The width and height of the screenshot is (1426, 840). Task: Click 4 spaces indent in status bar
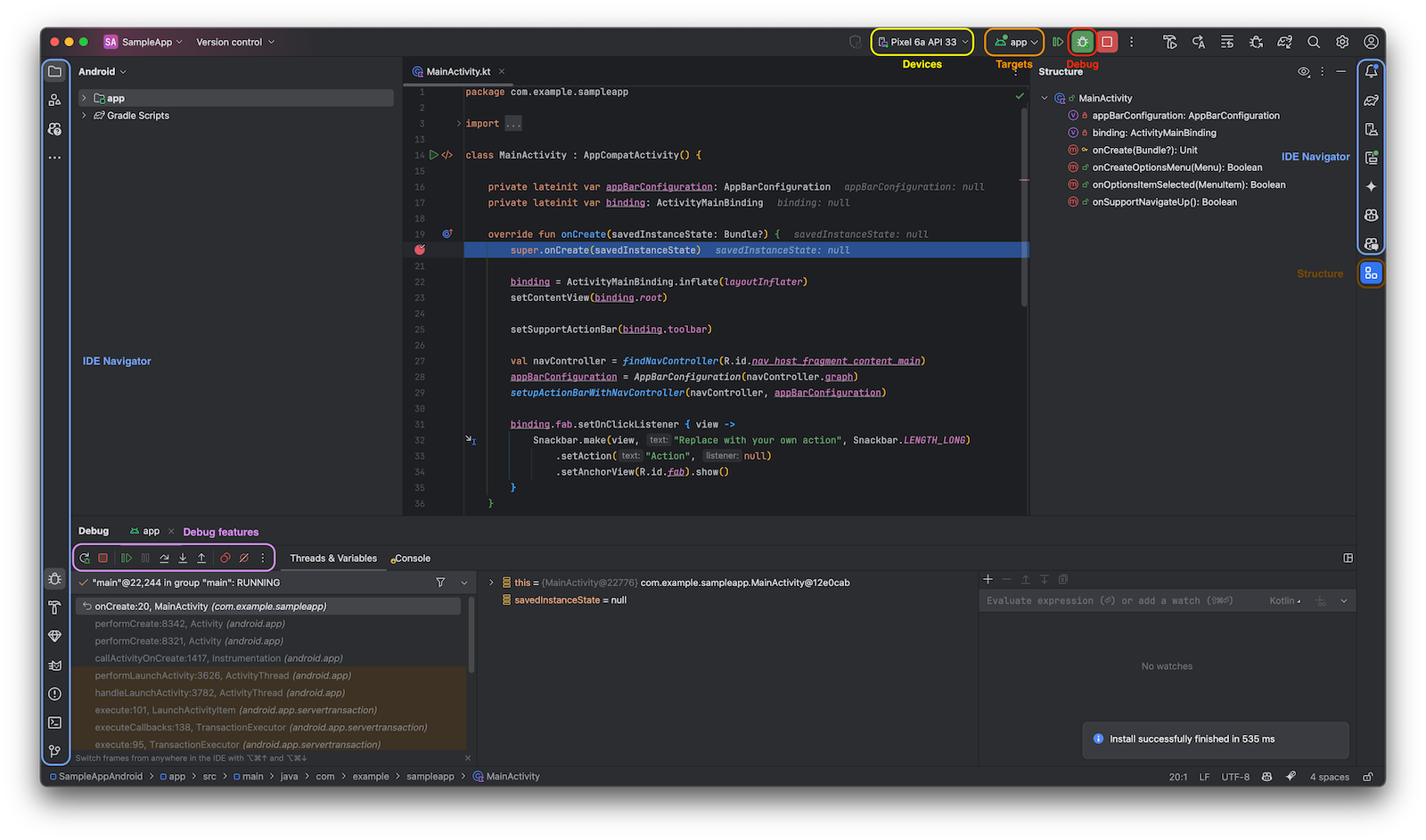1329,777
